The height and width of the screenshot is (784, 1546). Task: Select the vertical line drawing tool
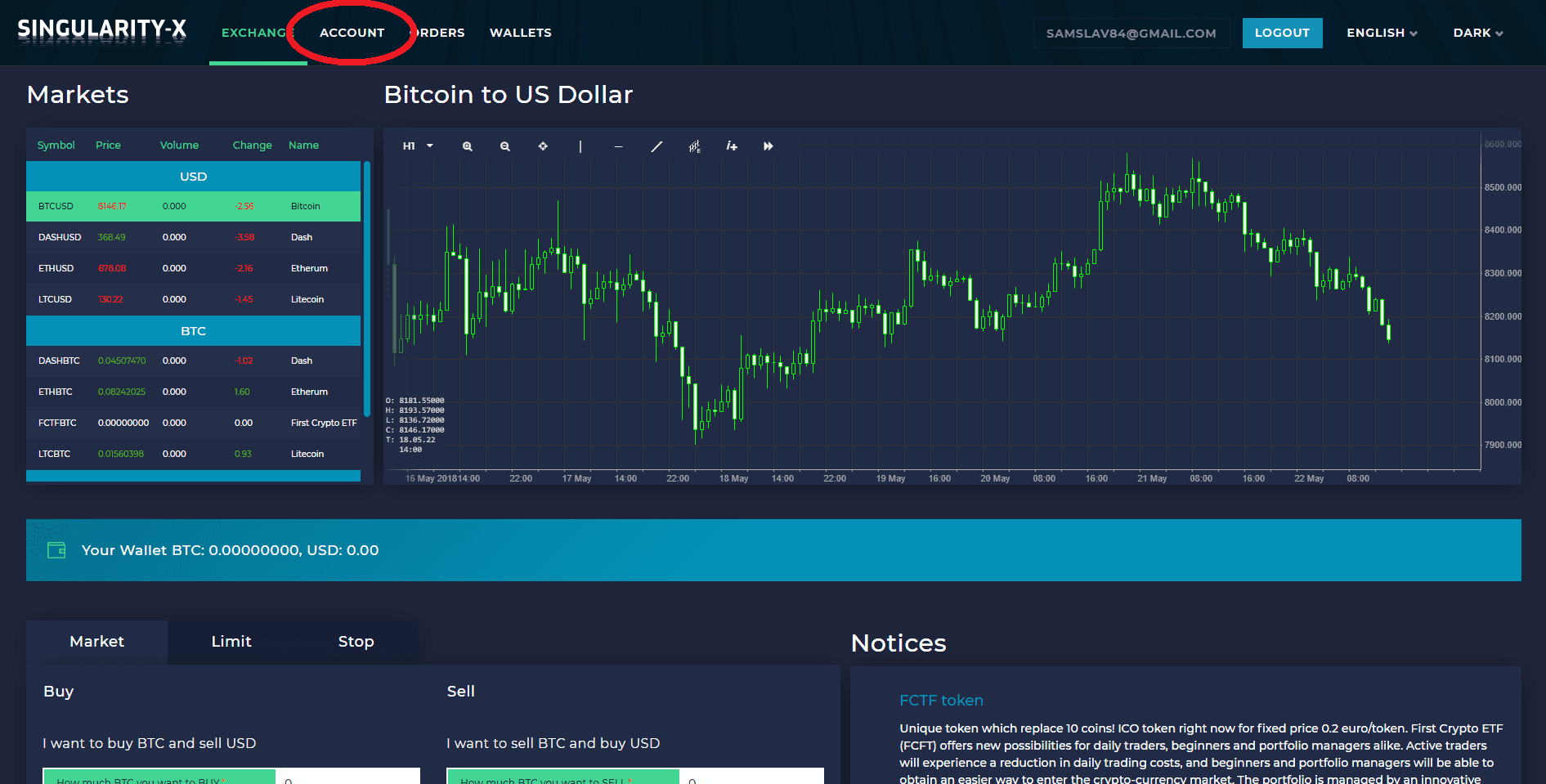click(580, 146)
